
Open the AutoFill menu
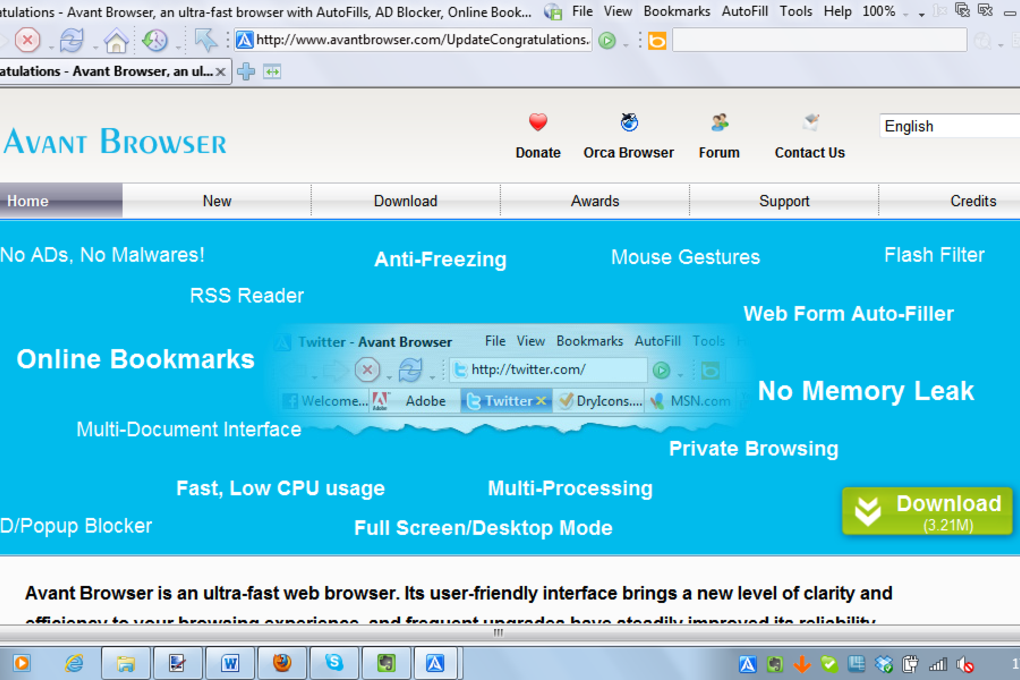pos(745,12)
